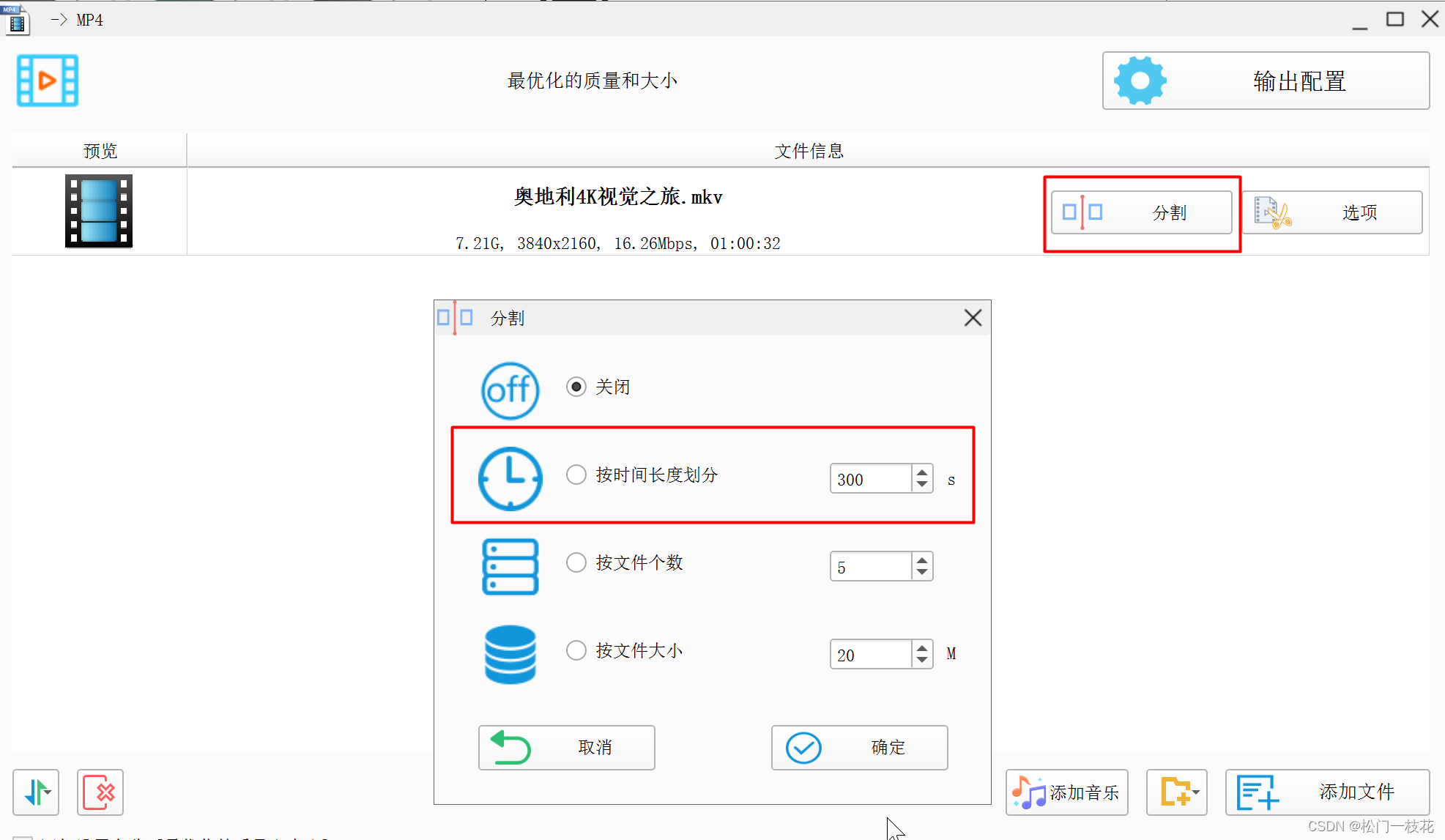
Task: Select 按文件个数 radio option
Action: pos(576,562)
